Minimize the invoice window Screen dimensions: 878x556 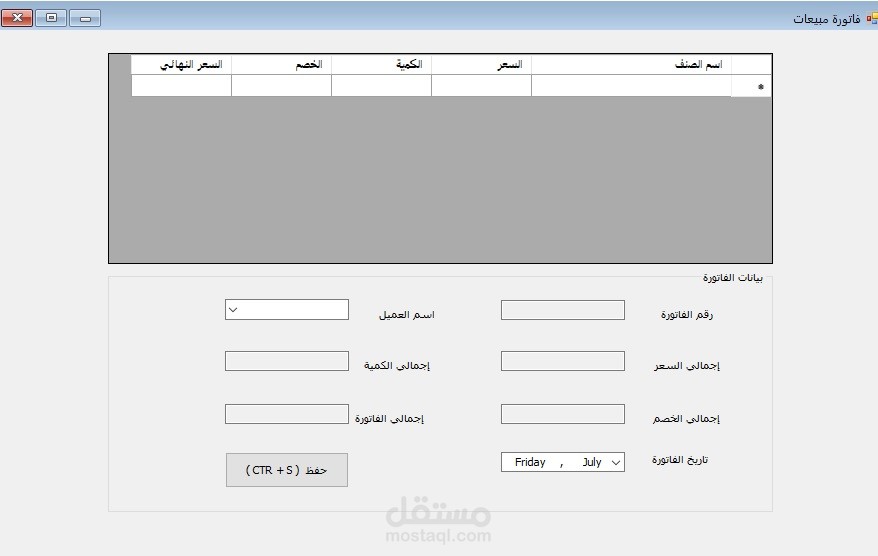click(x=85, y=18)
